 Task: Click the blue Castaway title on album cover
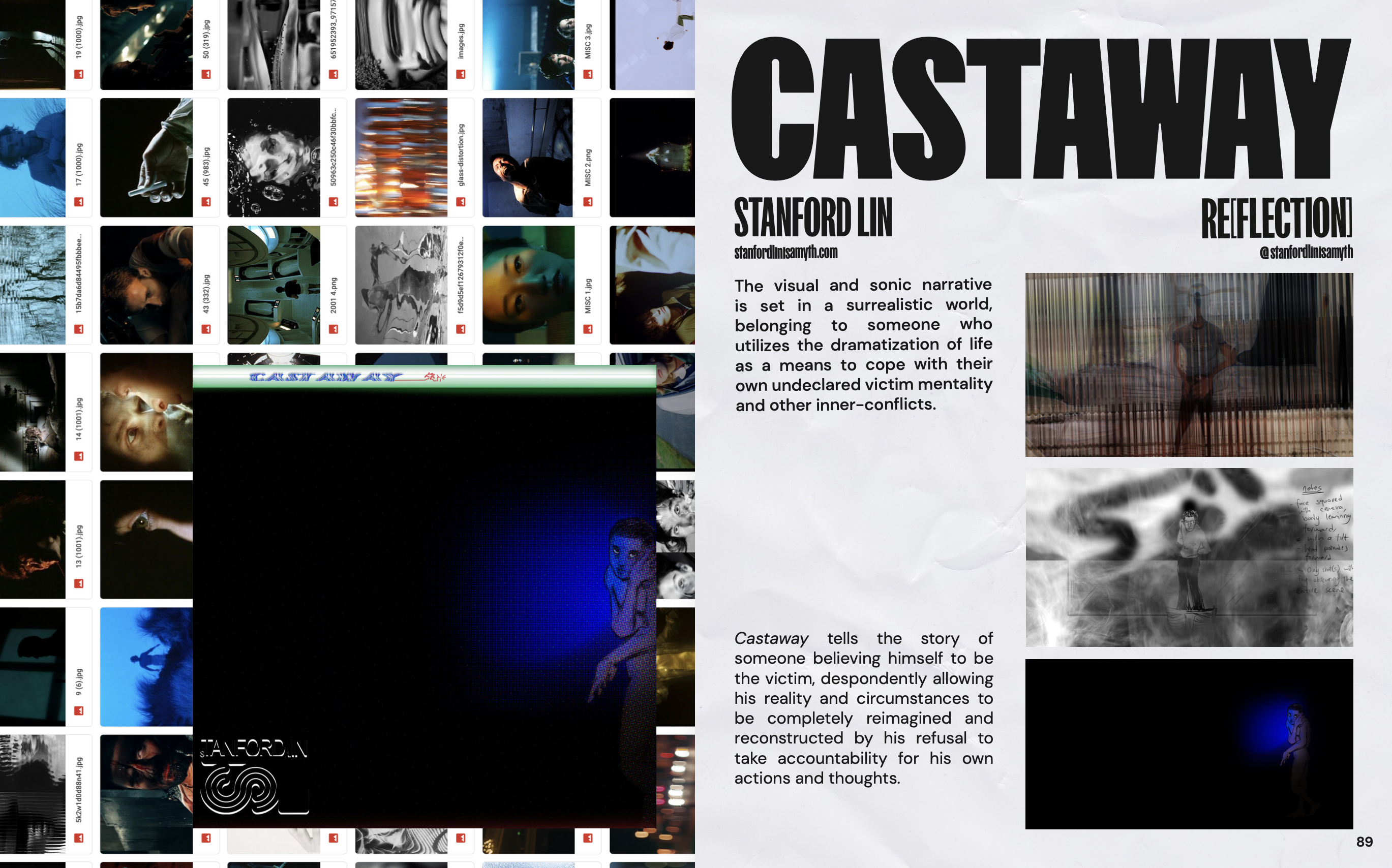click(x=325, y=377)
